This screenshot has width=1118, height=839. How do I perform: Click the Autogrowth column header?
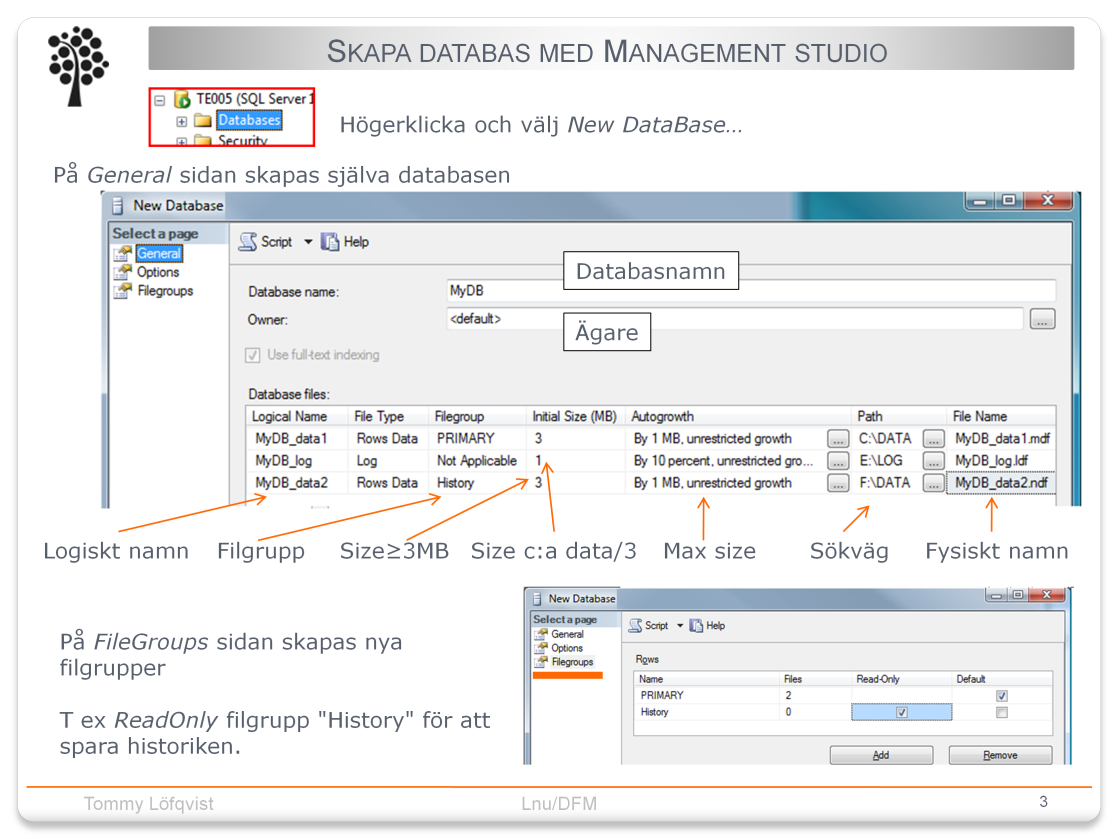pyautogui.click(x=739, y=416)
